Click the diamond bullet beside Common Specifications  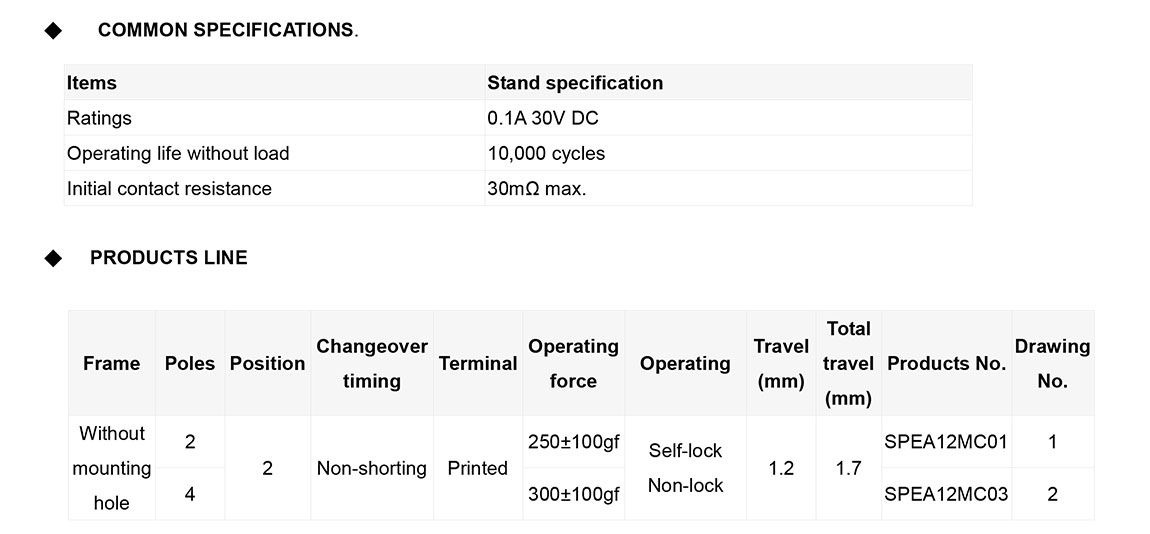pos(53,31)
